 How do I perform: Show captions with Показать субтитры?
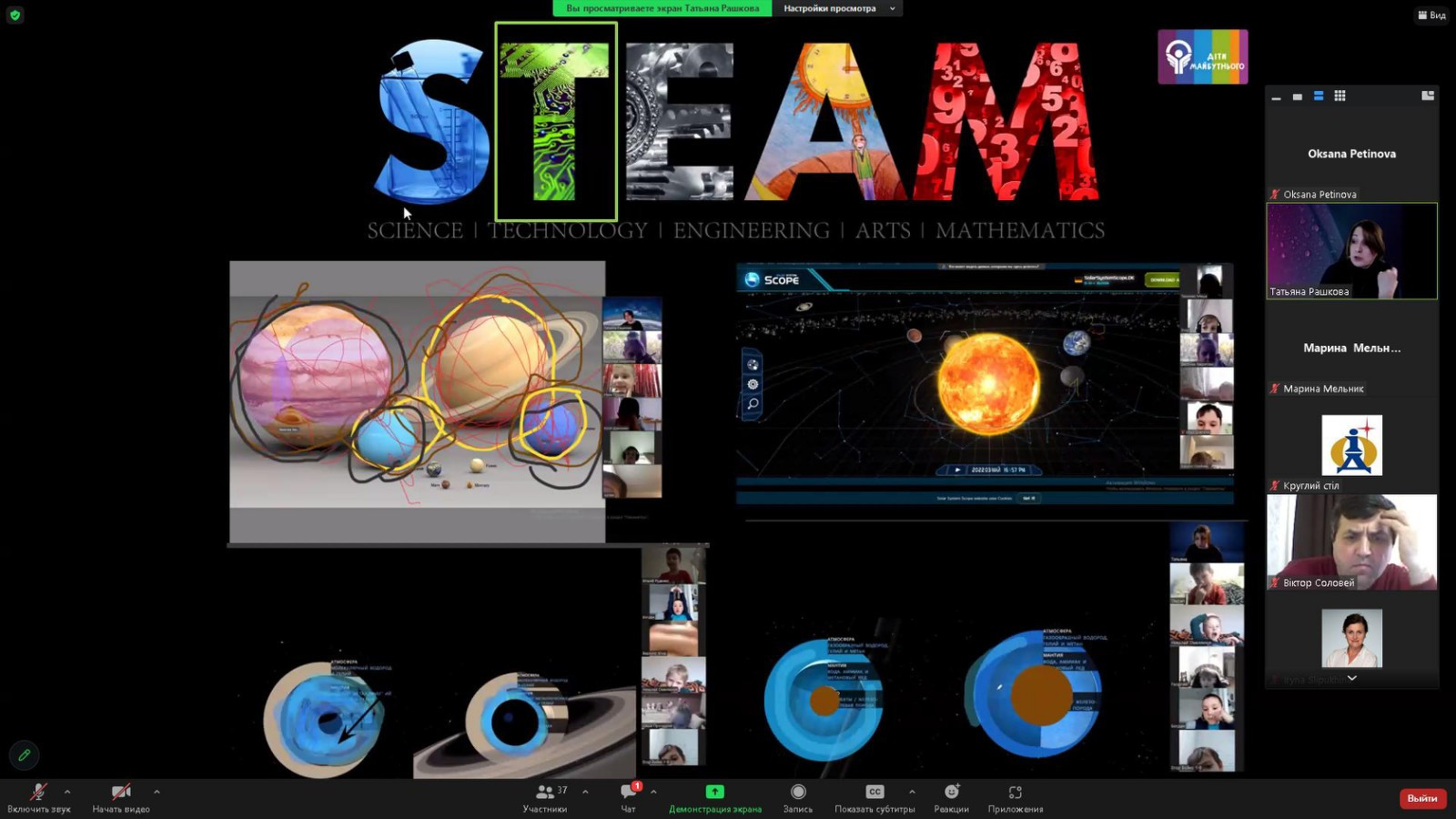pyautogui.click(x=875, y=798)
